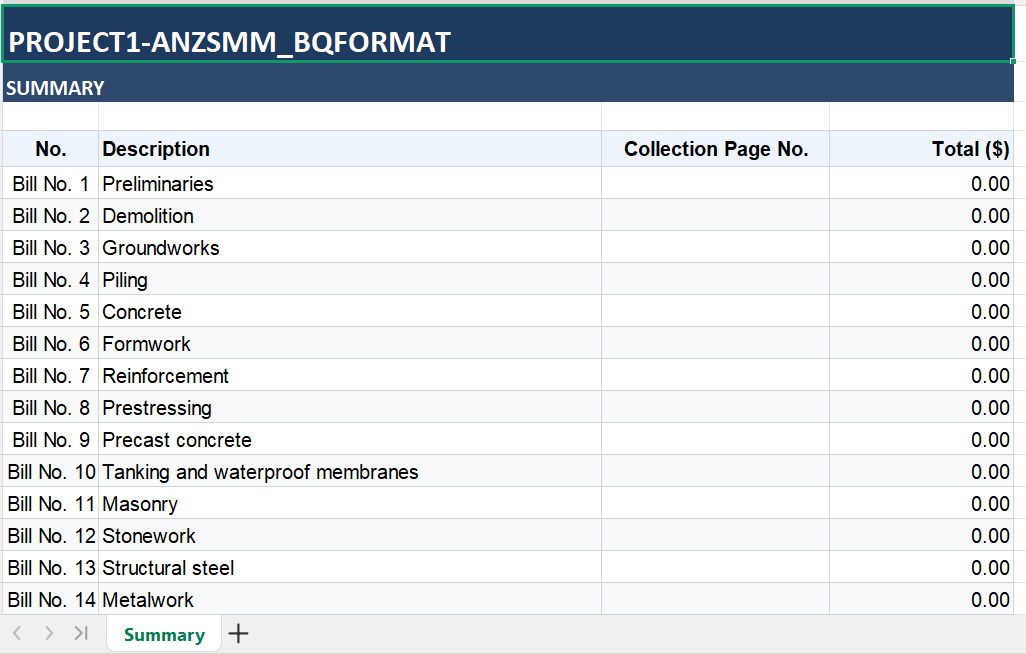Select the Description column header
Screen dimensions: 1026x654
tap(350, 149)
